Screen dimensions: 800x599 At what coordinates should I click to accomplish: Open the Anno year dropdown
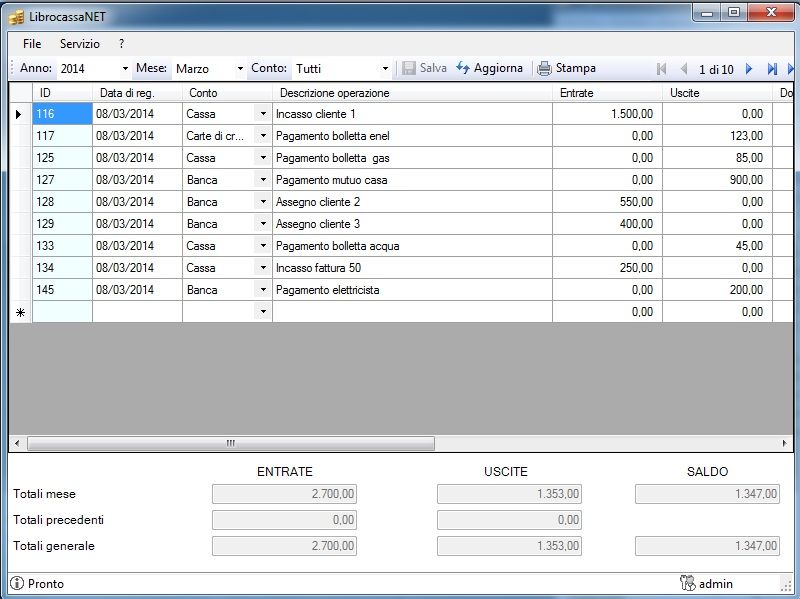[x=125, y=69]
